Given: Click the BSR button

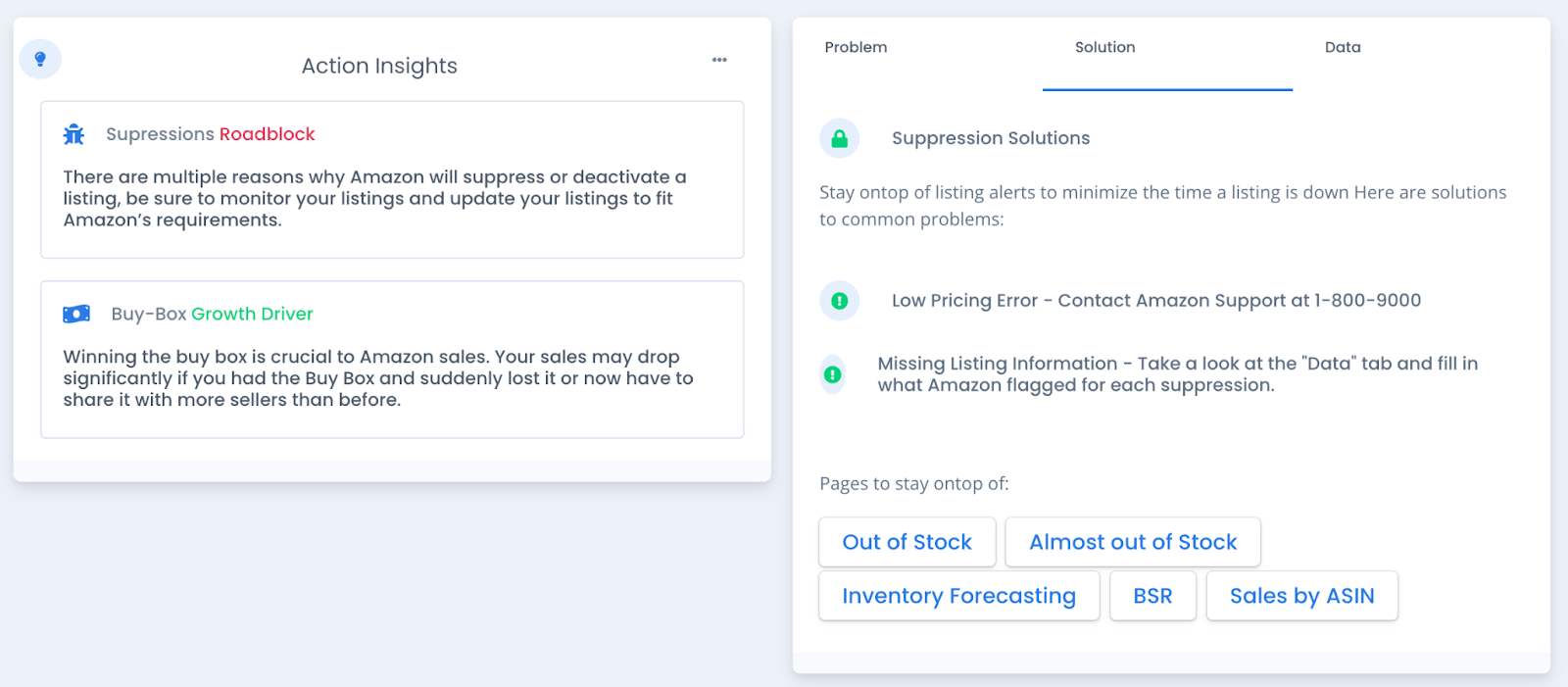Looking at the screenshot, I should (1152, 596).
